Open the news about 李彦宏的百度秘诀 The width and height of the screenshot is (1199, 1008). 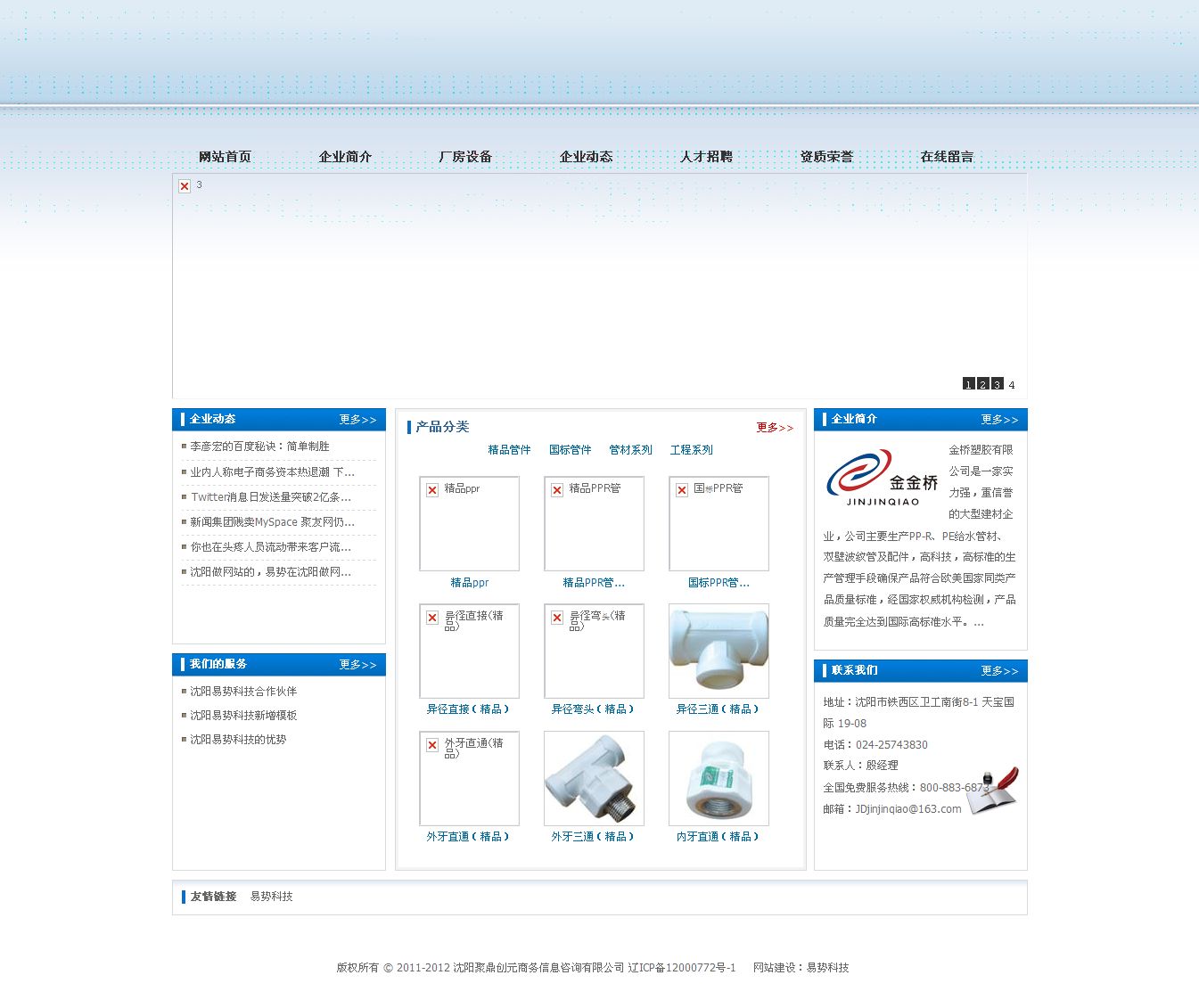point(258,447)
